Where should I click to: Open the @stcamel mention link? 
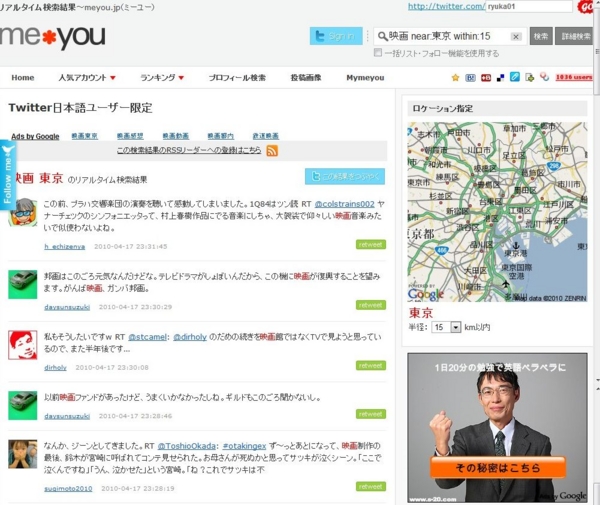(x=147, y=337)
